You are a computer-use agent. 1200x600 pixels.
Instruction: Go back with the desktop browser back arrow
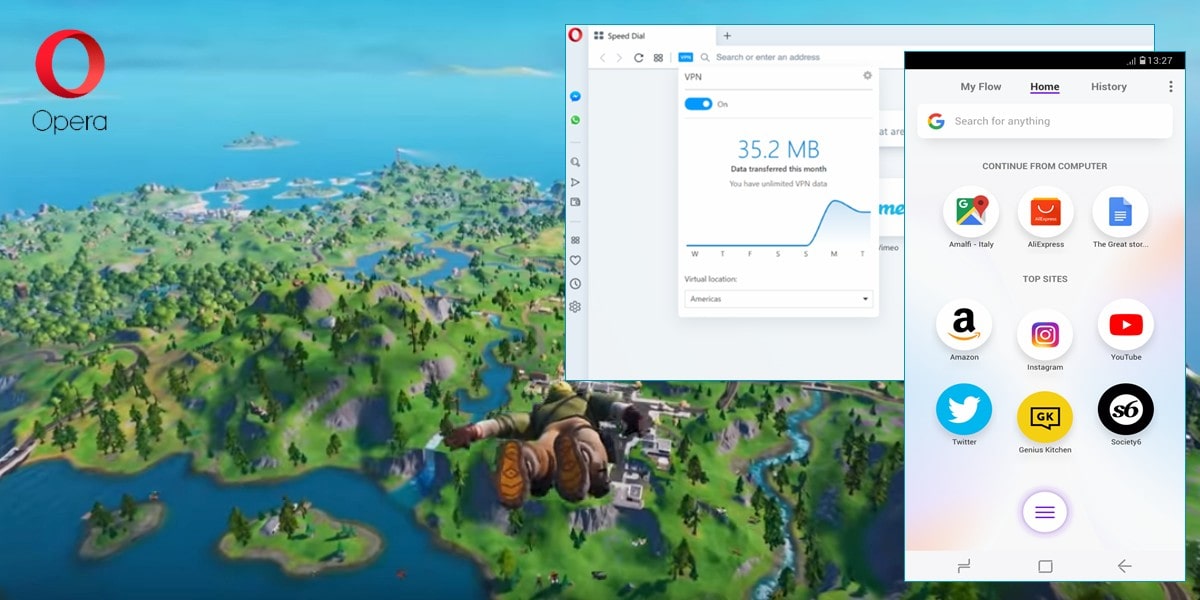[602, 58]
